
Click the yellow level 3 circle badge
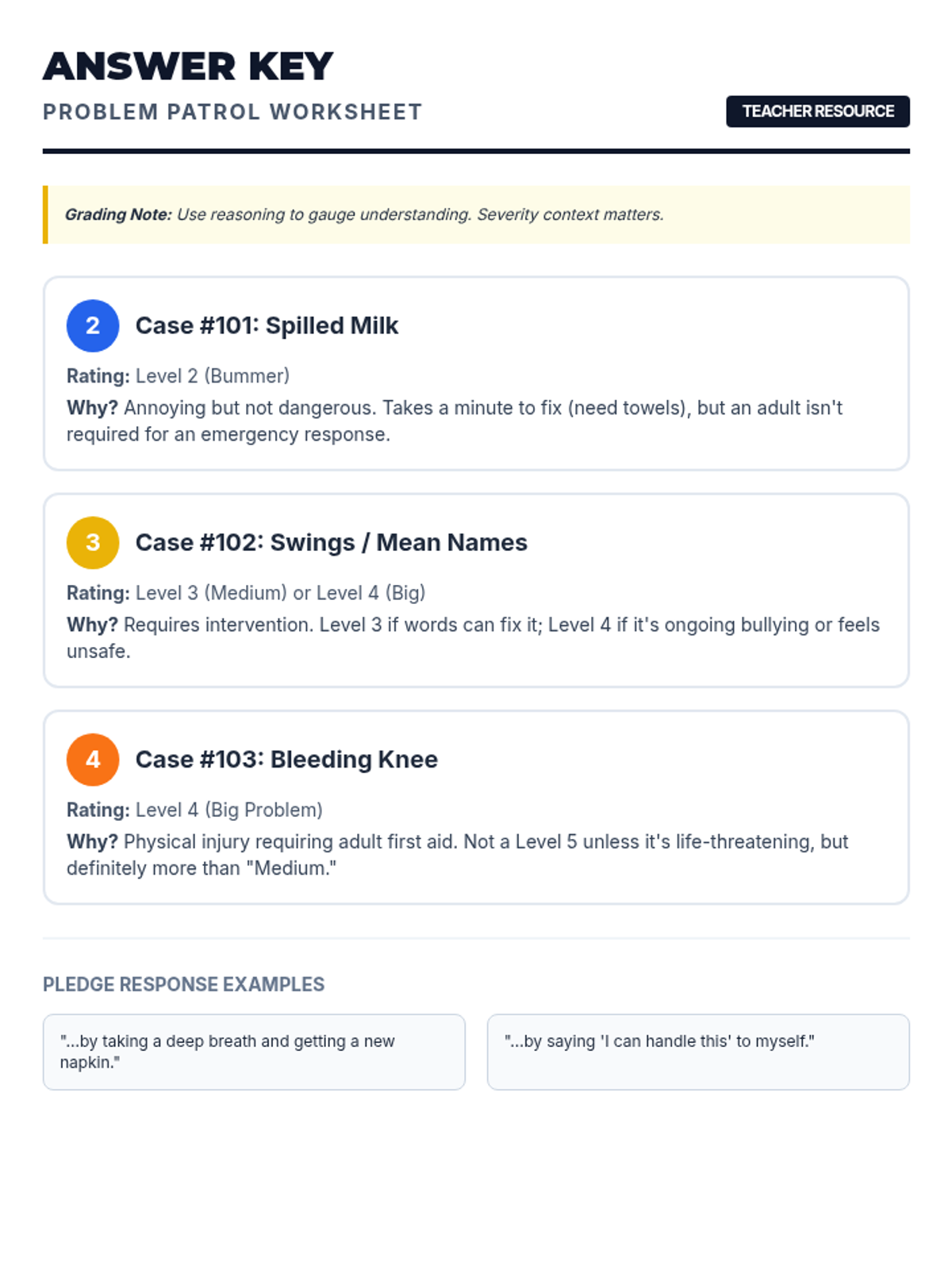(93, 543)
